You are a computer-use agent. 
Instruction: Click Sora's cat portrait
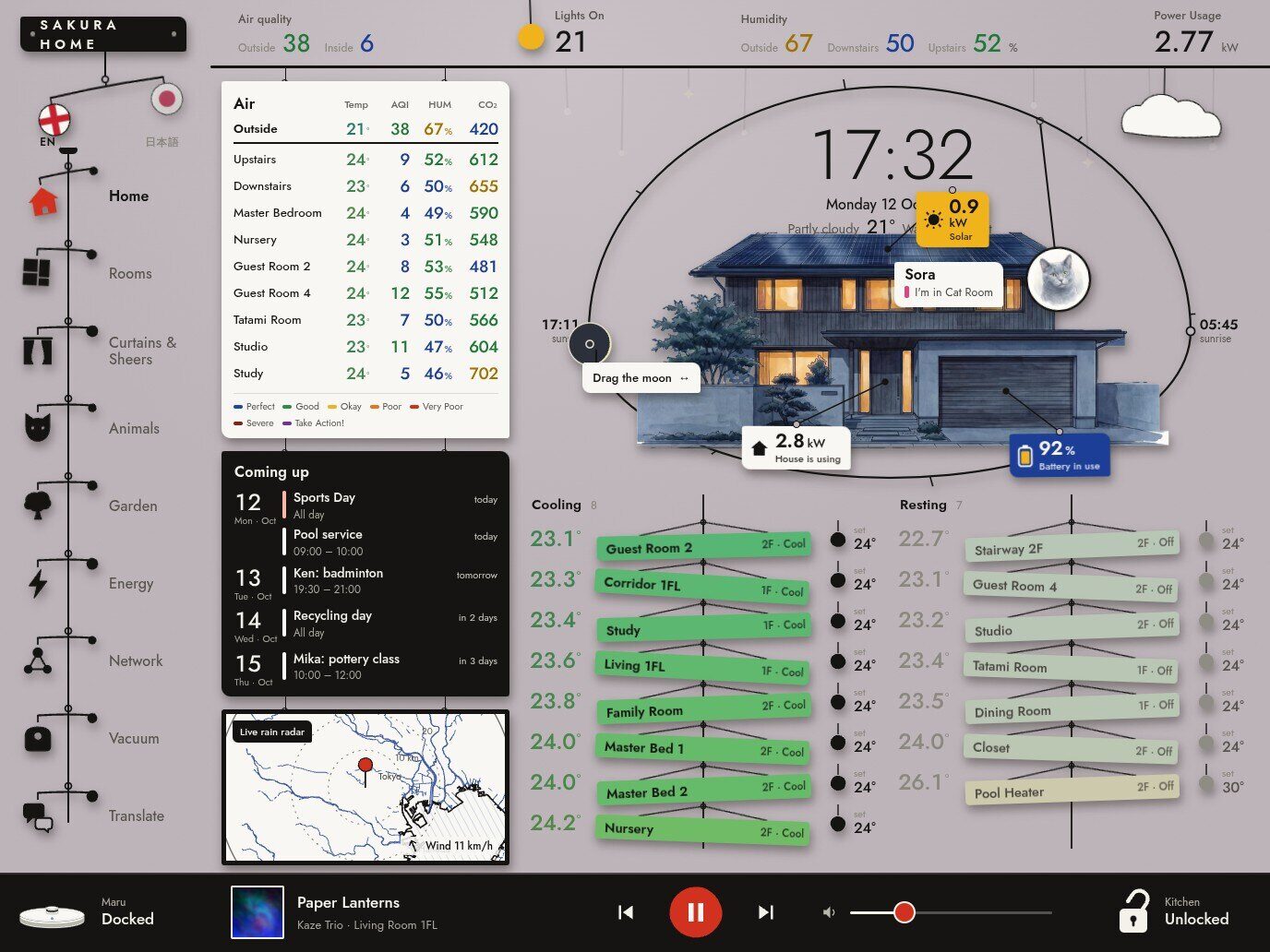(x=1059, y=279)
